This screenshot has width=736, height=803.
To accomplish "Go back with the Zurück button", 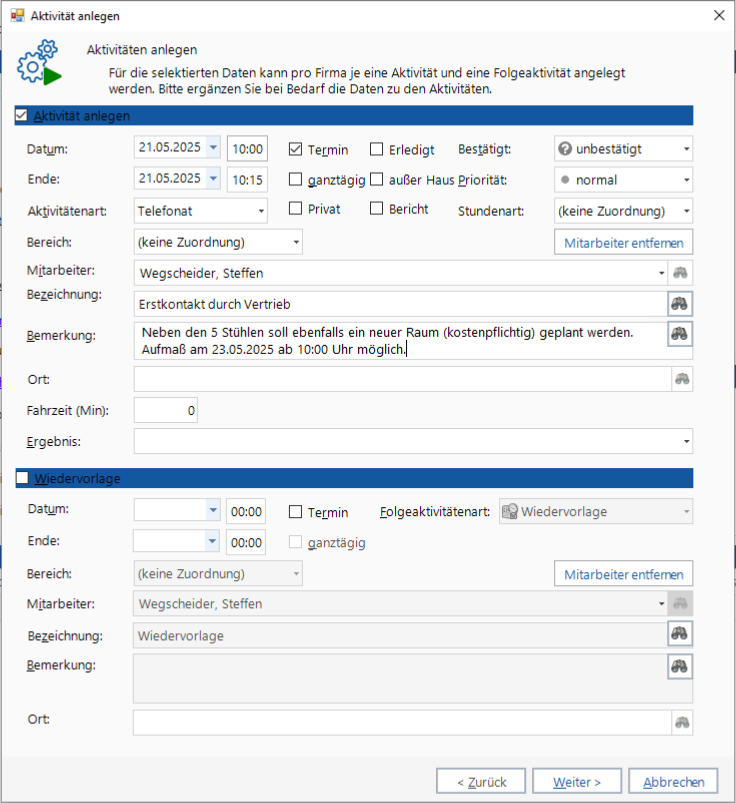I will click(481, 781).
